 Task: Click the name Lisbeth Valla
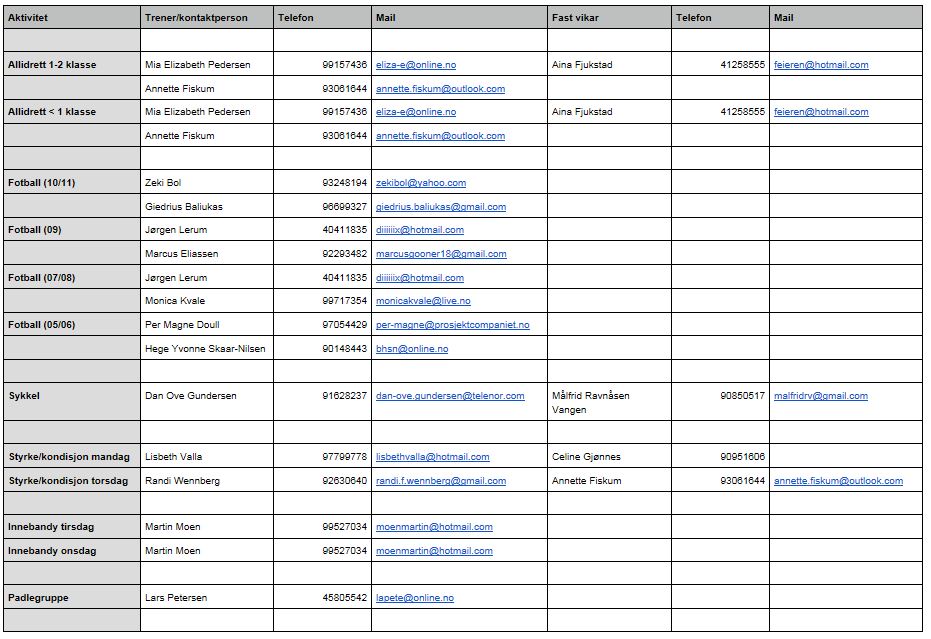tap(173, 457)
